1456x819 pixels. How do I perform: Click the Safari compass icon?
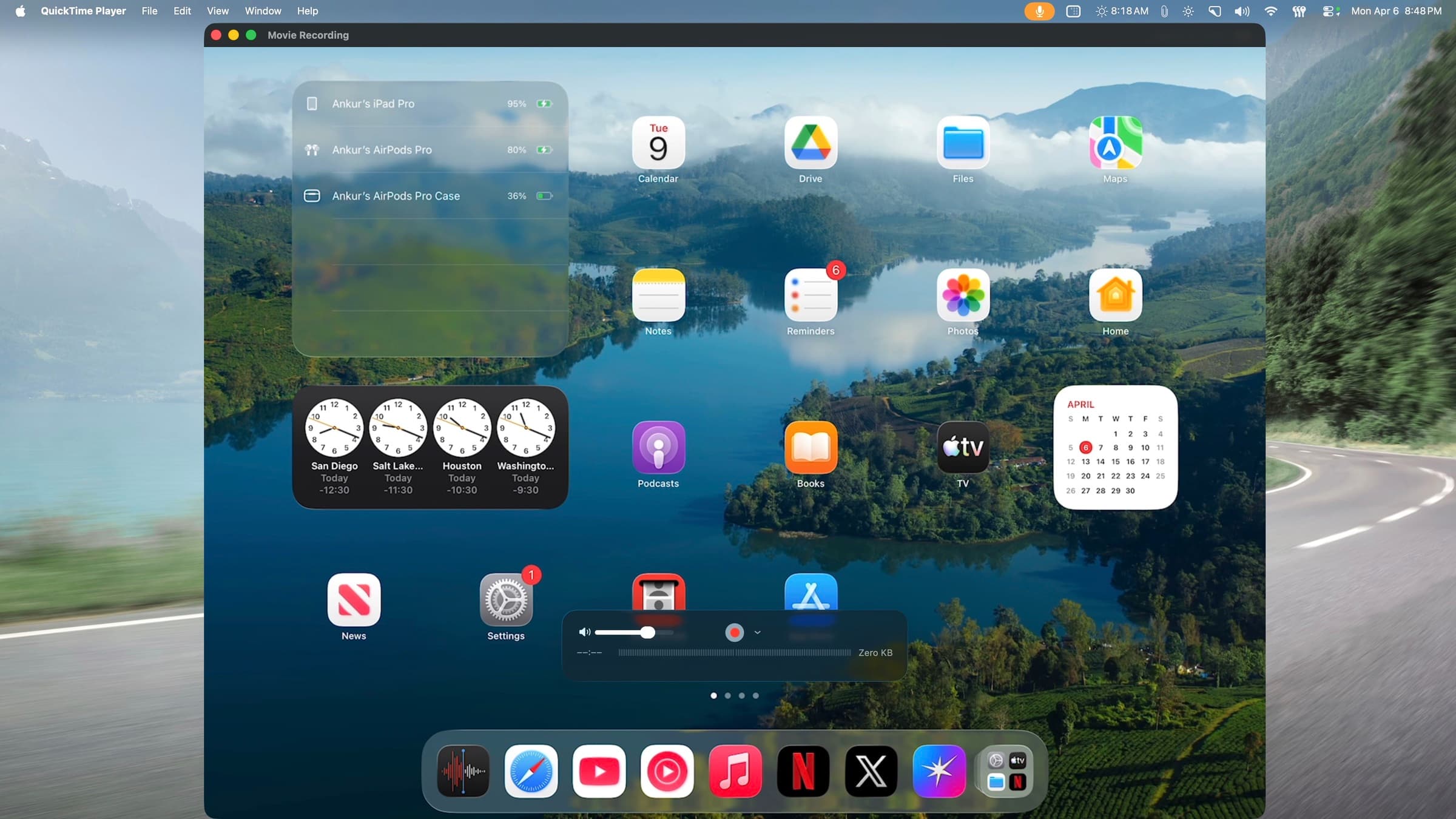531,771
